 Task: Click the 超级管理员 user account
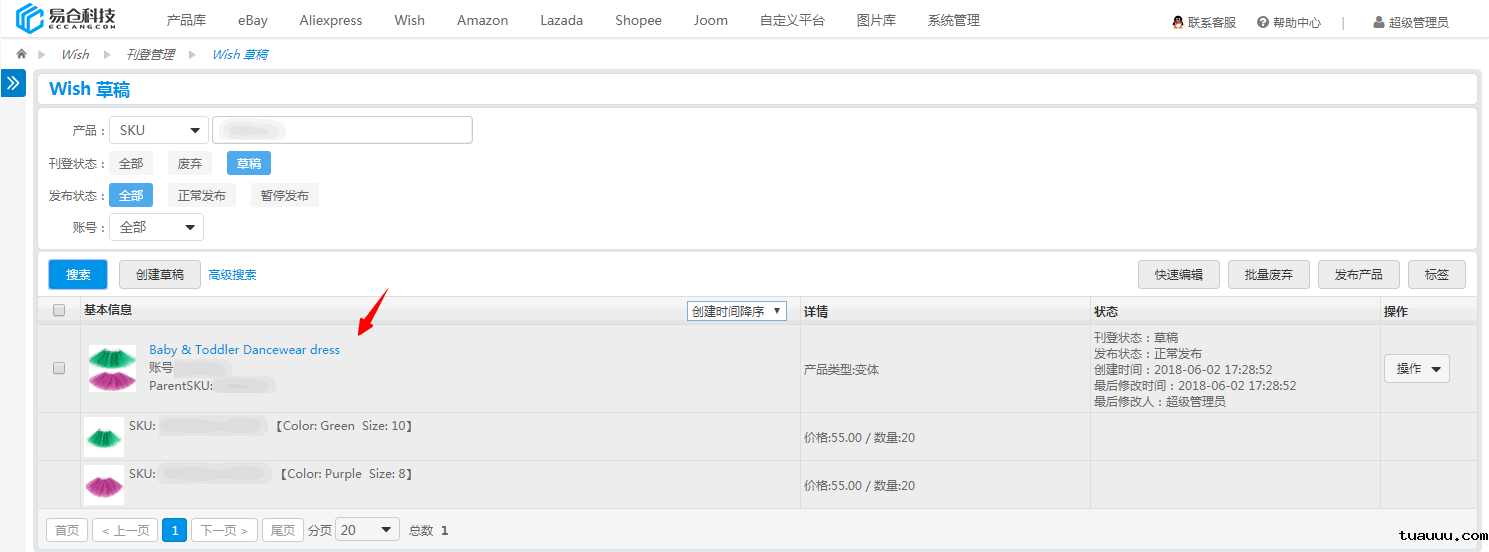tap(1410, 22)
